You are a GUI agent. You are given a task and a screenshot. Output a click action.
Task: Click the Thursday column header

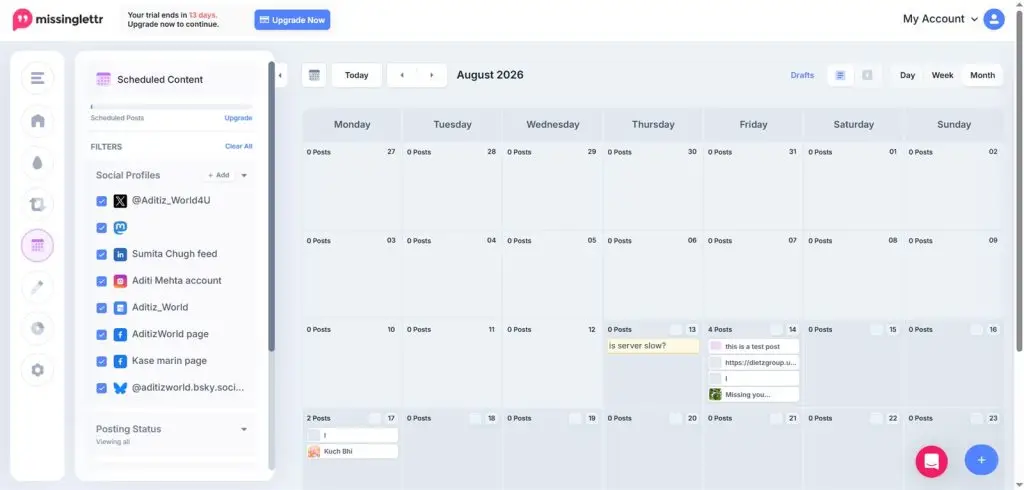[653, 124]
